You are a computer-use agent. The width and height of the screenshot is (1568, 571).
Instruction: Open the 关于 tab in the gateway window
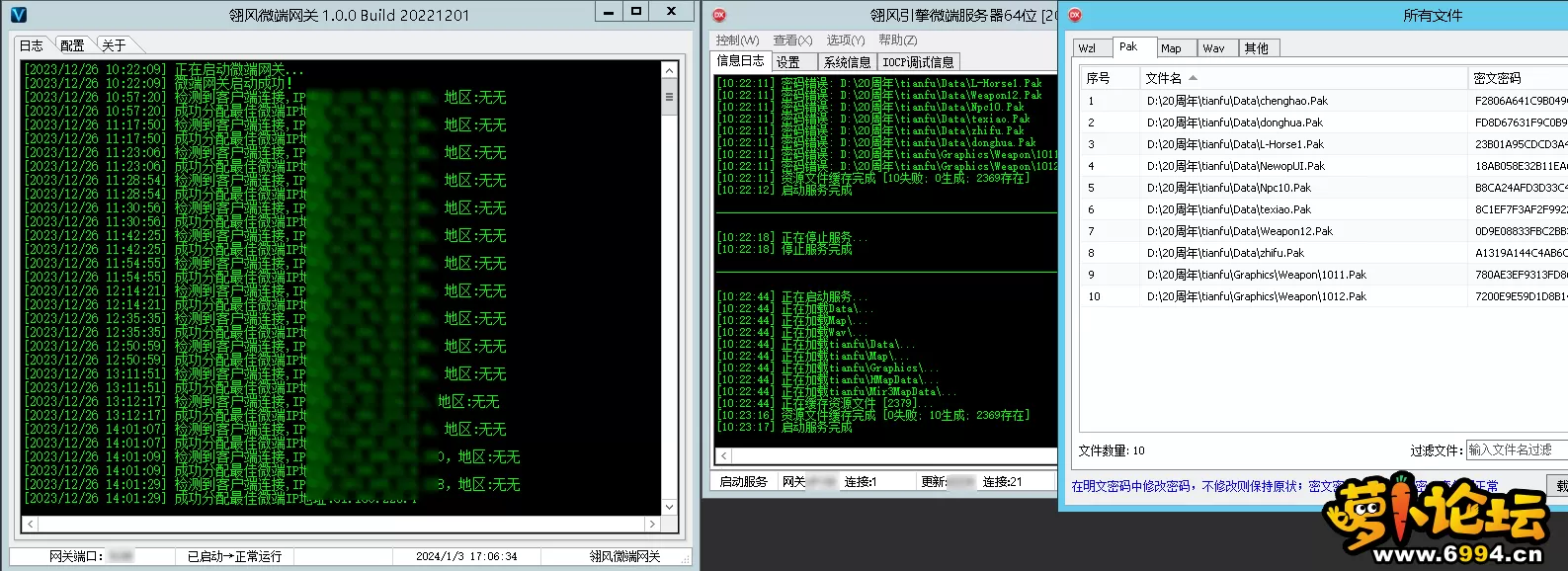pos(114,45)
